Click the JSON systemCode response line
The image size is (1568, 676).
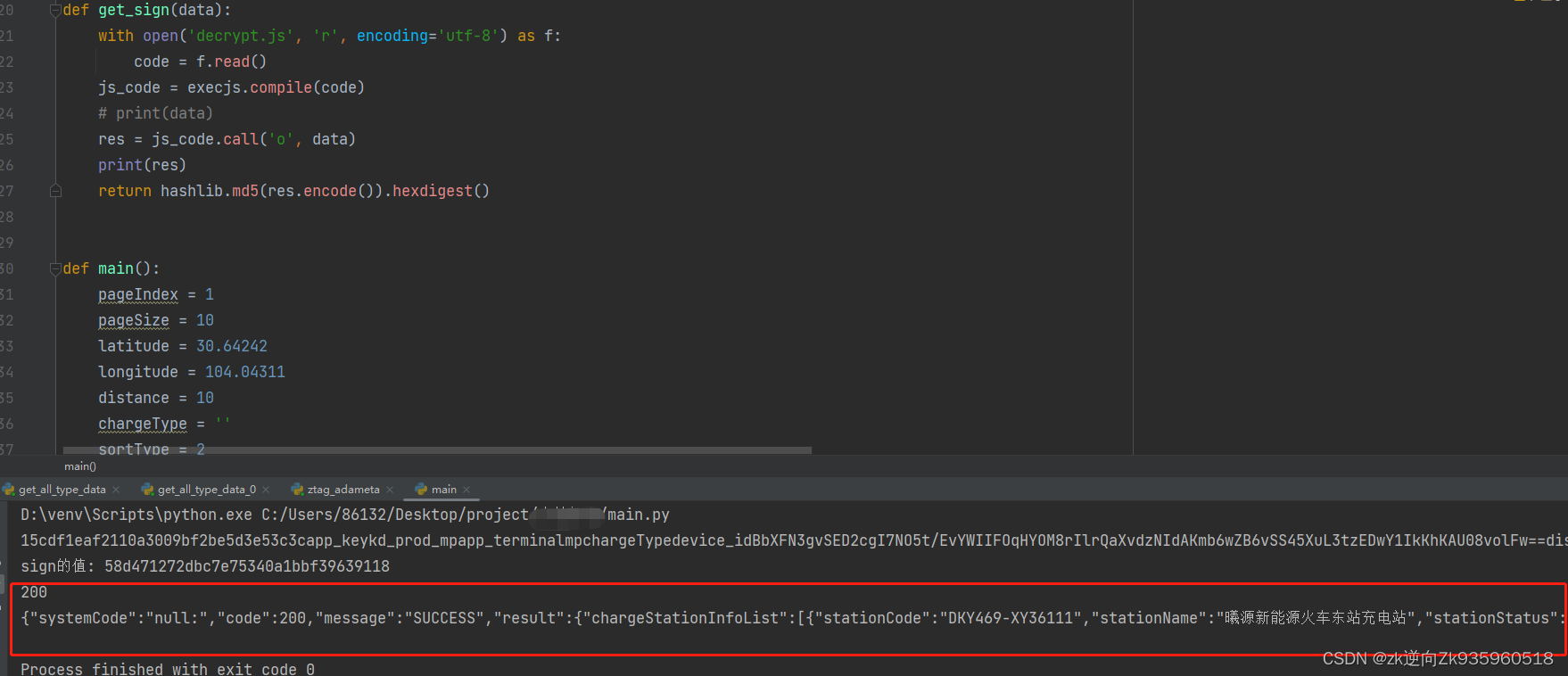[792, 618]
